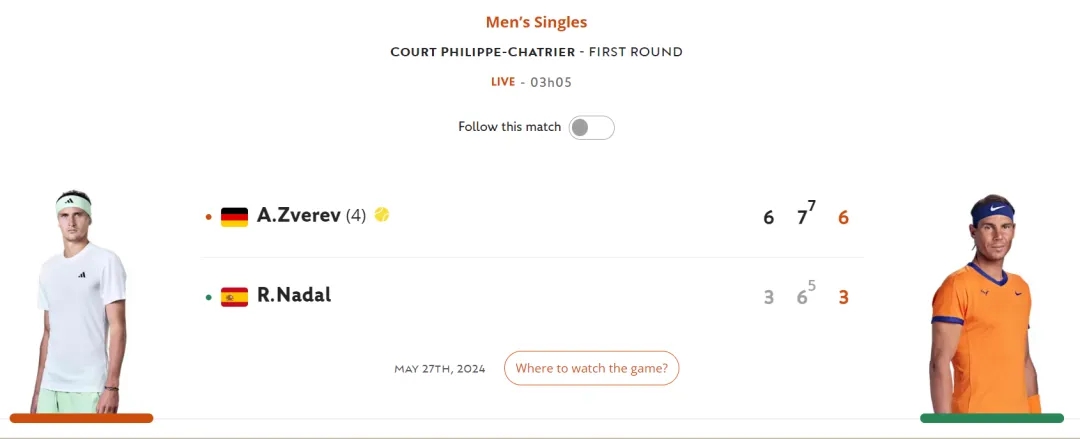Click the orange dot beside Zverev's row

pos(208,216)
